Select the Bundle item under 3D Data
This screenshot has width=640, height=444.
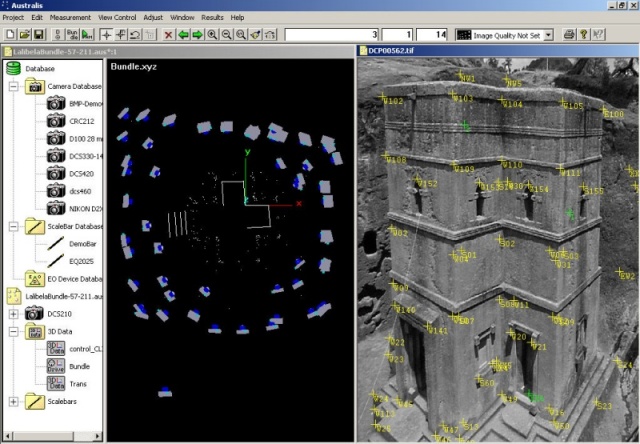coord(80,366)
